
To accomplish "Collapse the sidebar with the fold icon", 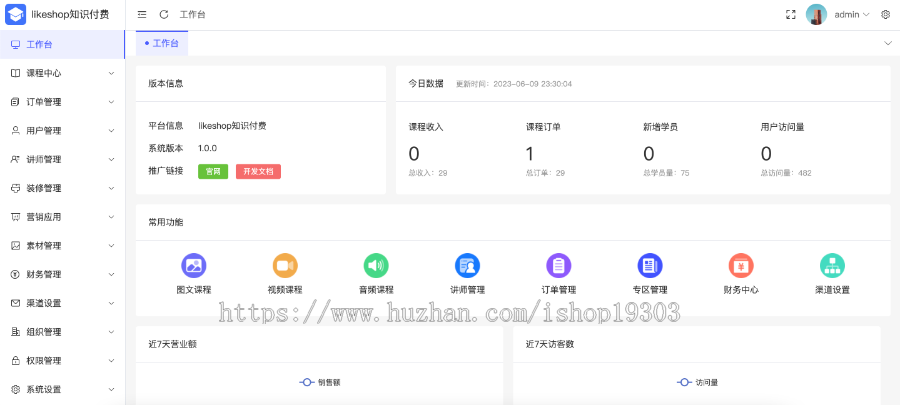I will [142, 14].
